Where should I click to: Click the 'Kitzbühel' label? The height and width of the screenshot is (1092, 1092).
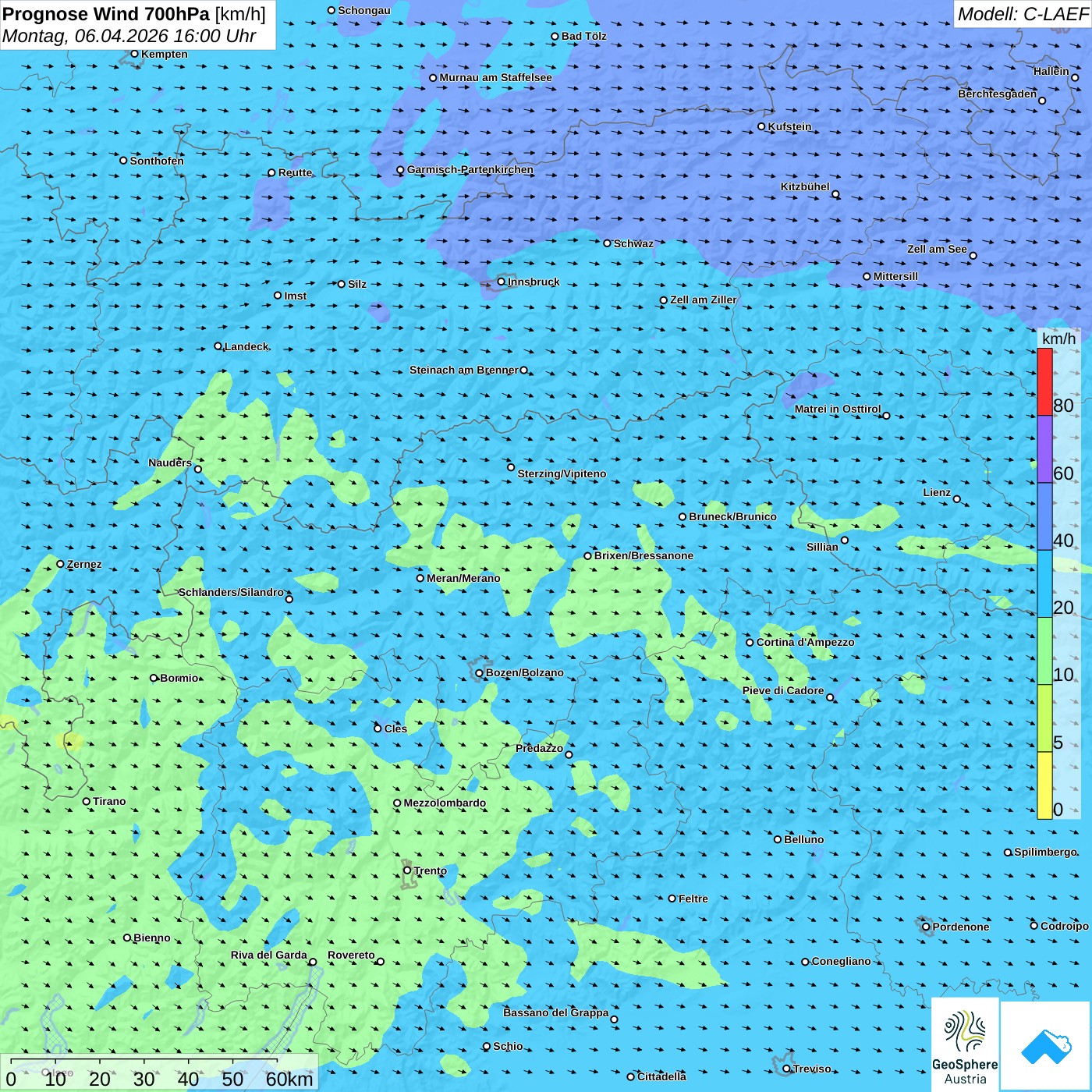coord(805,186)
